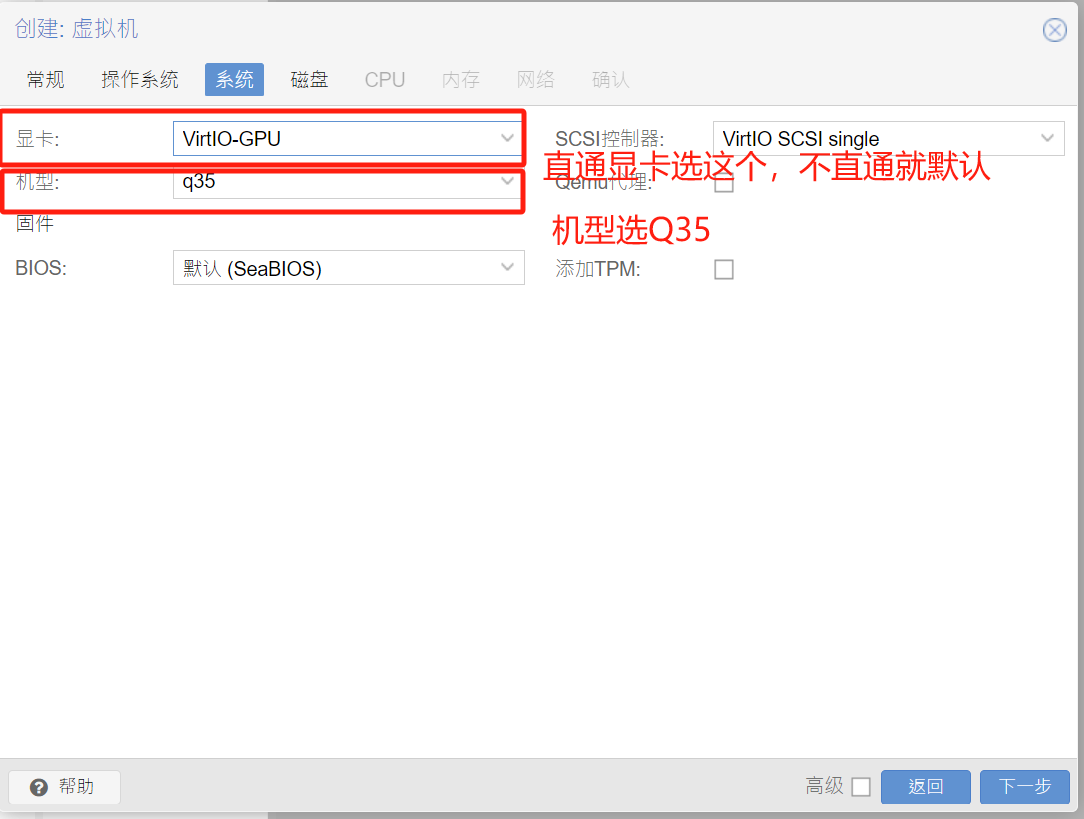Tick the 添加TPM checkbox
The width and height of the screenshot is (1084, 819).
724,269
